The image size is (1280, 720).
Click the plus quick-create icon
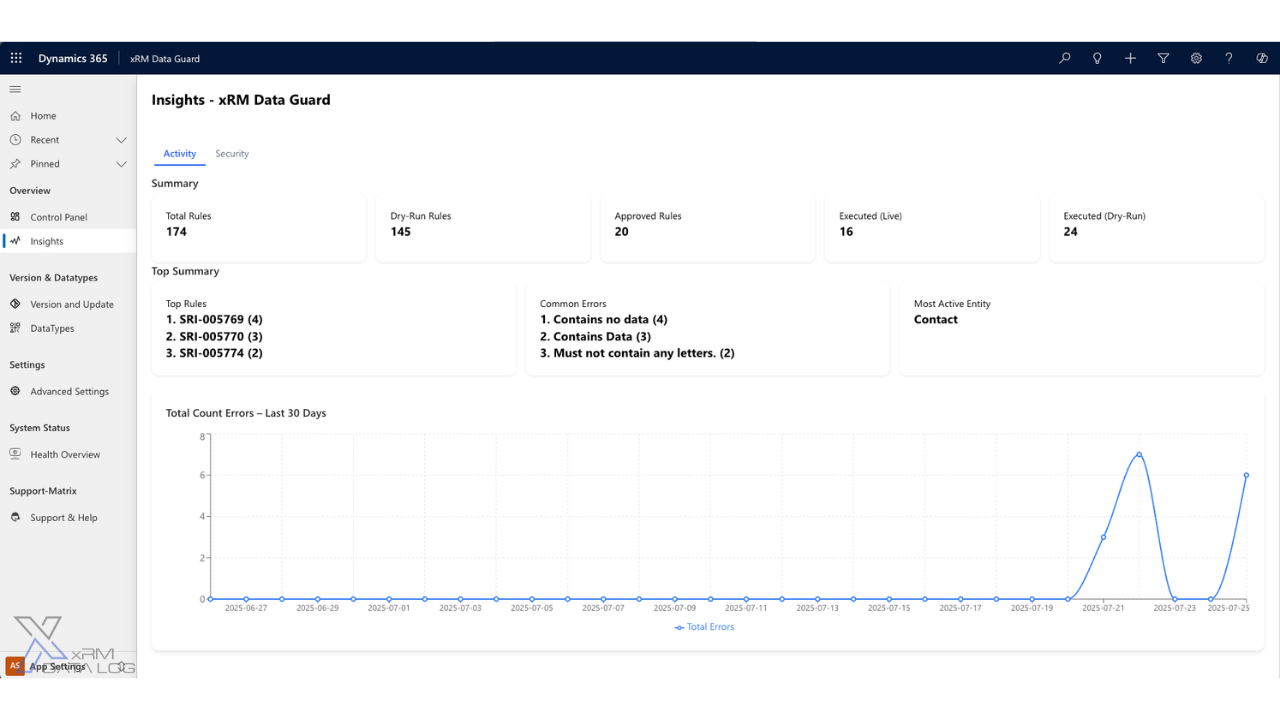pos(1130,58)
